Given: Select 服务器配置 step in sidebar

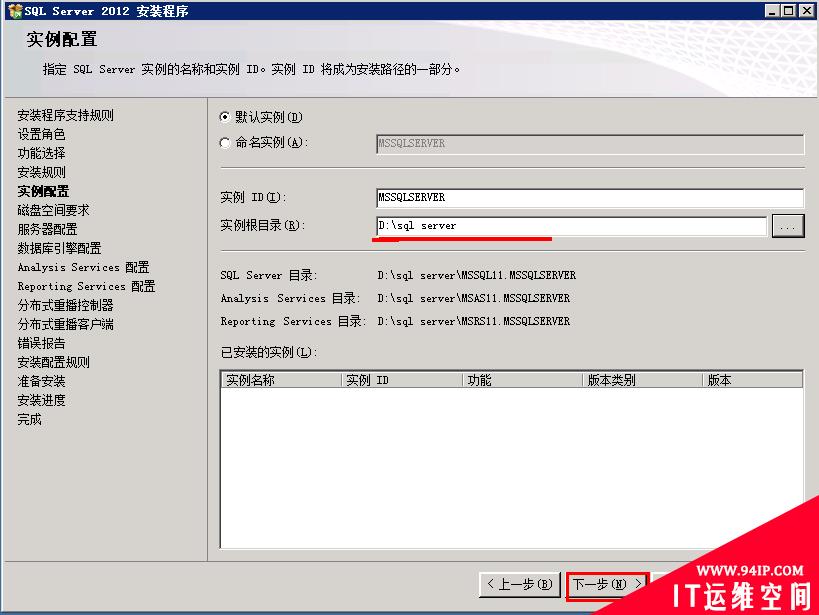Looking at the screenshot, I should (x=47, y=229).
